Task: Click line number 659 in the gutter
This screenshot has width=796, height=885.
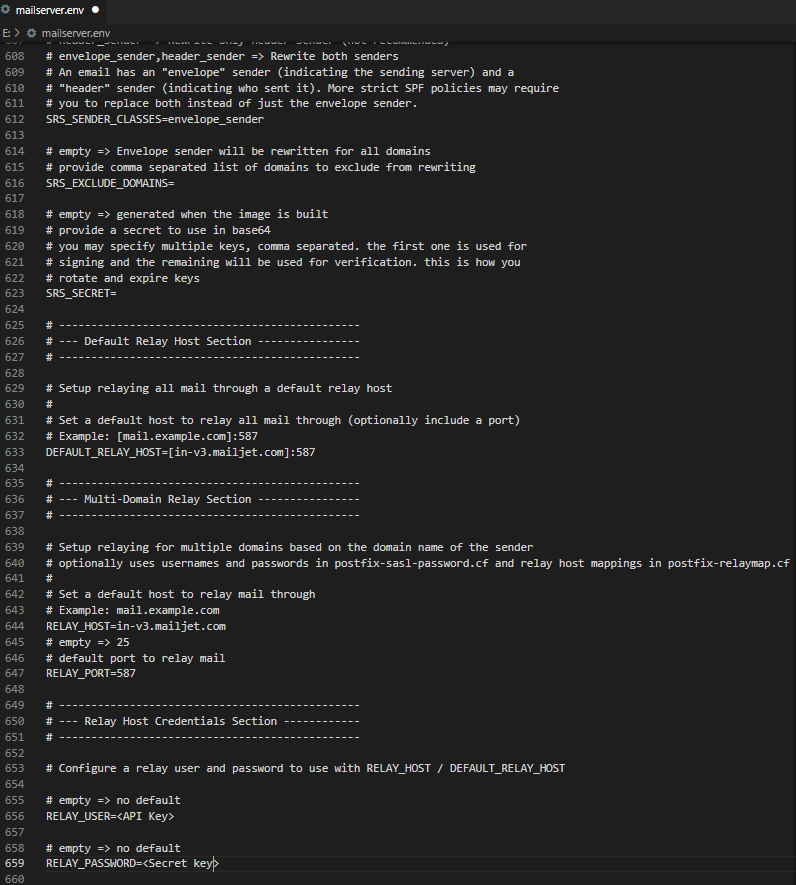Action: pyautogui.click(x=16, y=863)
